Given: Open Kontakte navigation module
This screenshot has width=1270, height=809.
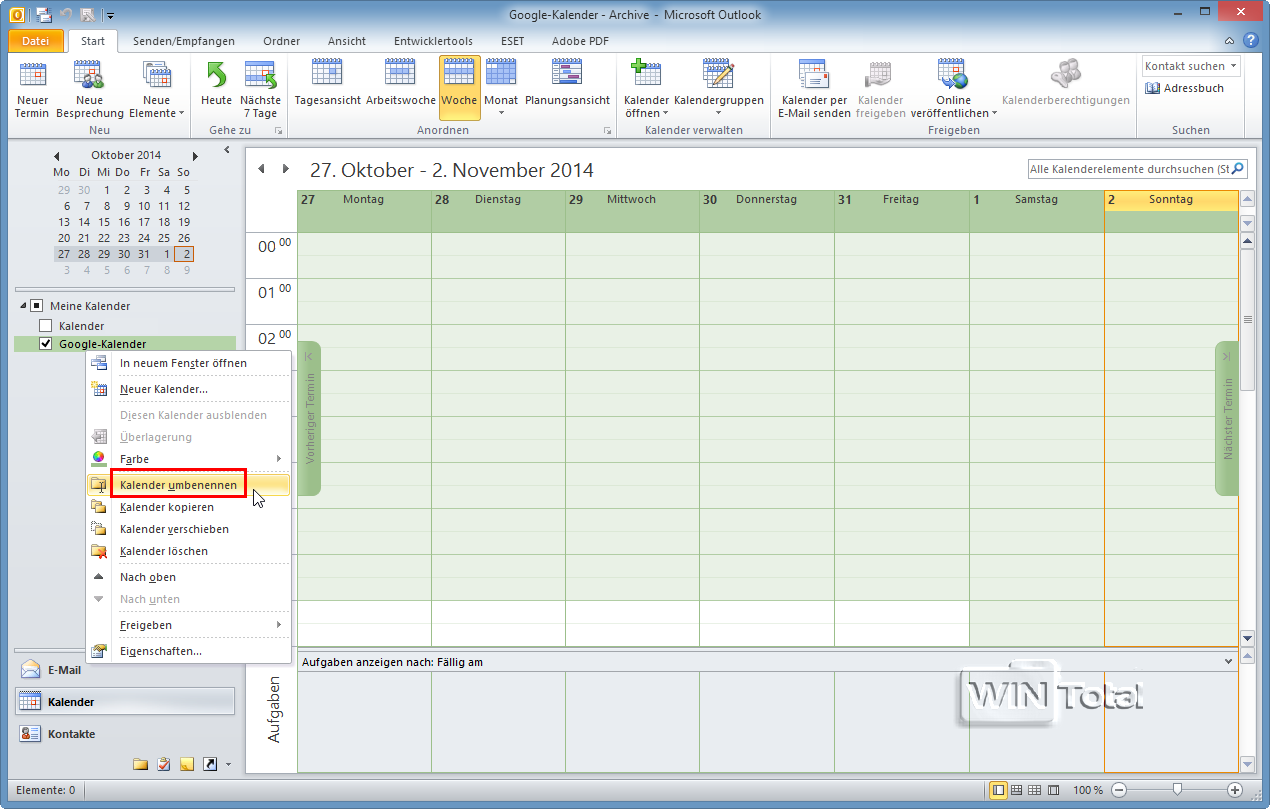Looking at the screenshot, I should tap(125, 734).
